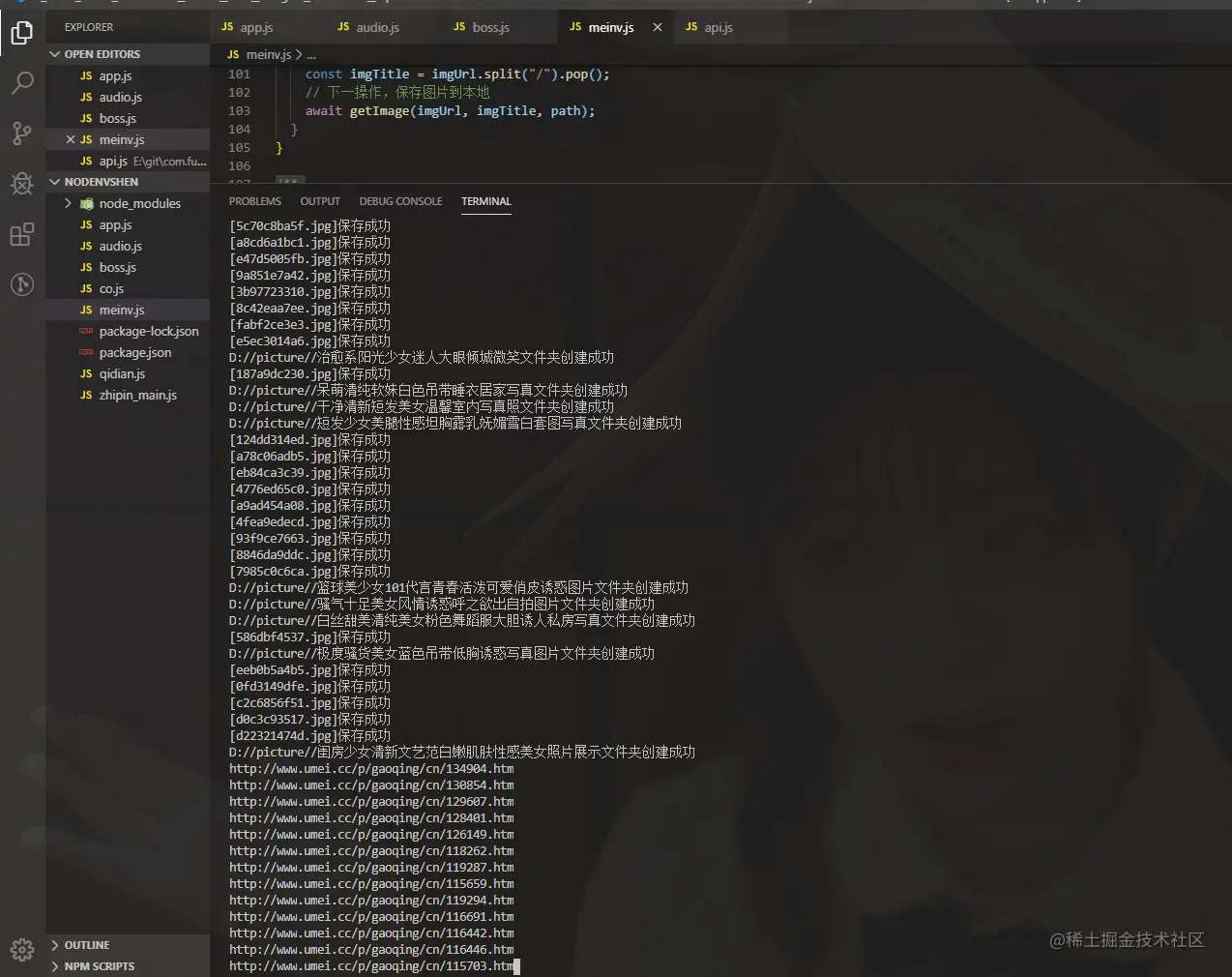Image resolution: width=1232 pixels, height=977 pixels.
Task: Open the GitLens icon in activity bar
Action: click(21, 284)
